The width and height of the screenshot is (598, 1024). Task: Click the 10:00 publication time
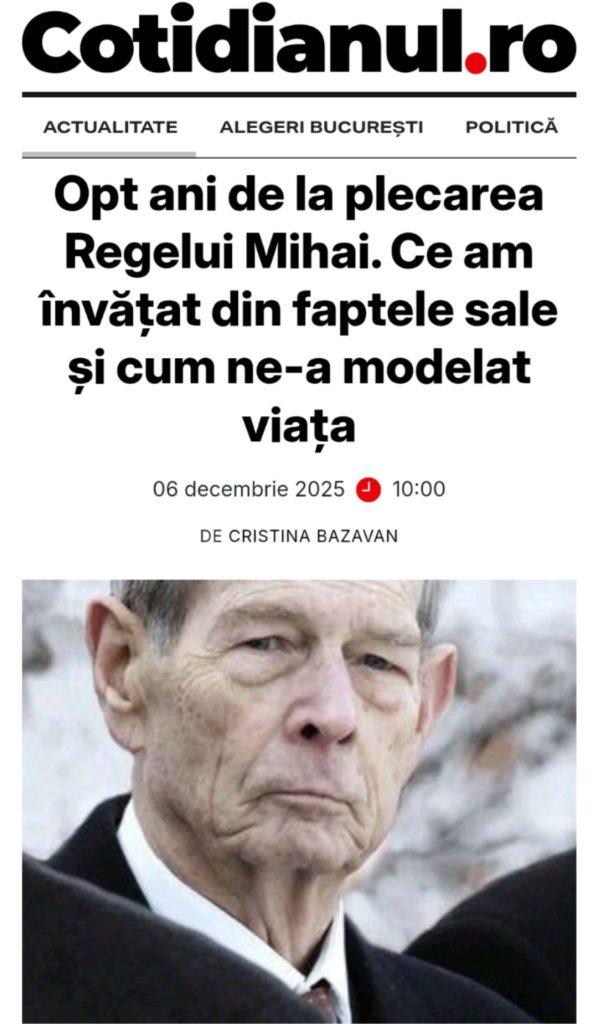pos(418,489)
